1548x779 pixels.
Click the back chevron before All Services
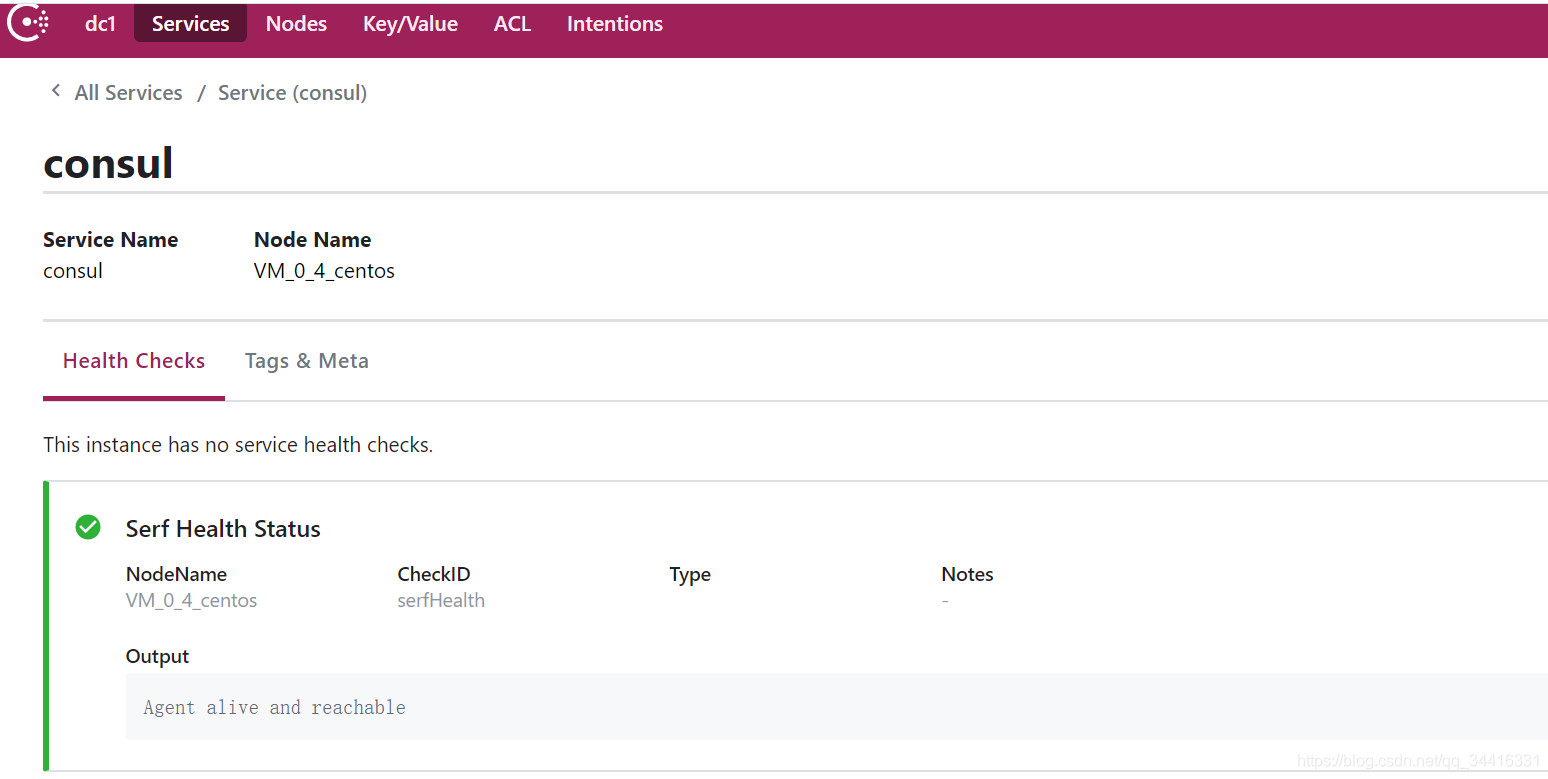[x=56, y=91]
